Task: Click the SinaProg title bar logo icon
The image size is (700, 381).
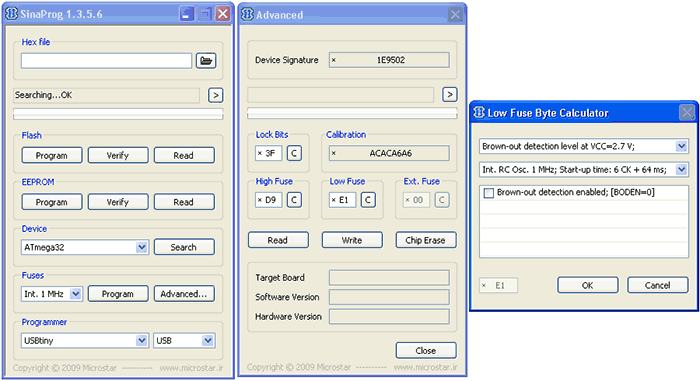Action: point(11,14)
